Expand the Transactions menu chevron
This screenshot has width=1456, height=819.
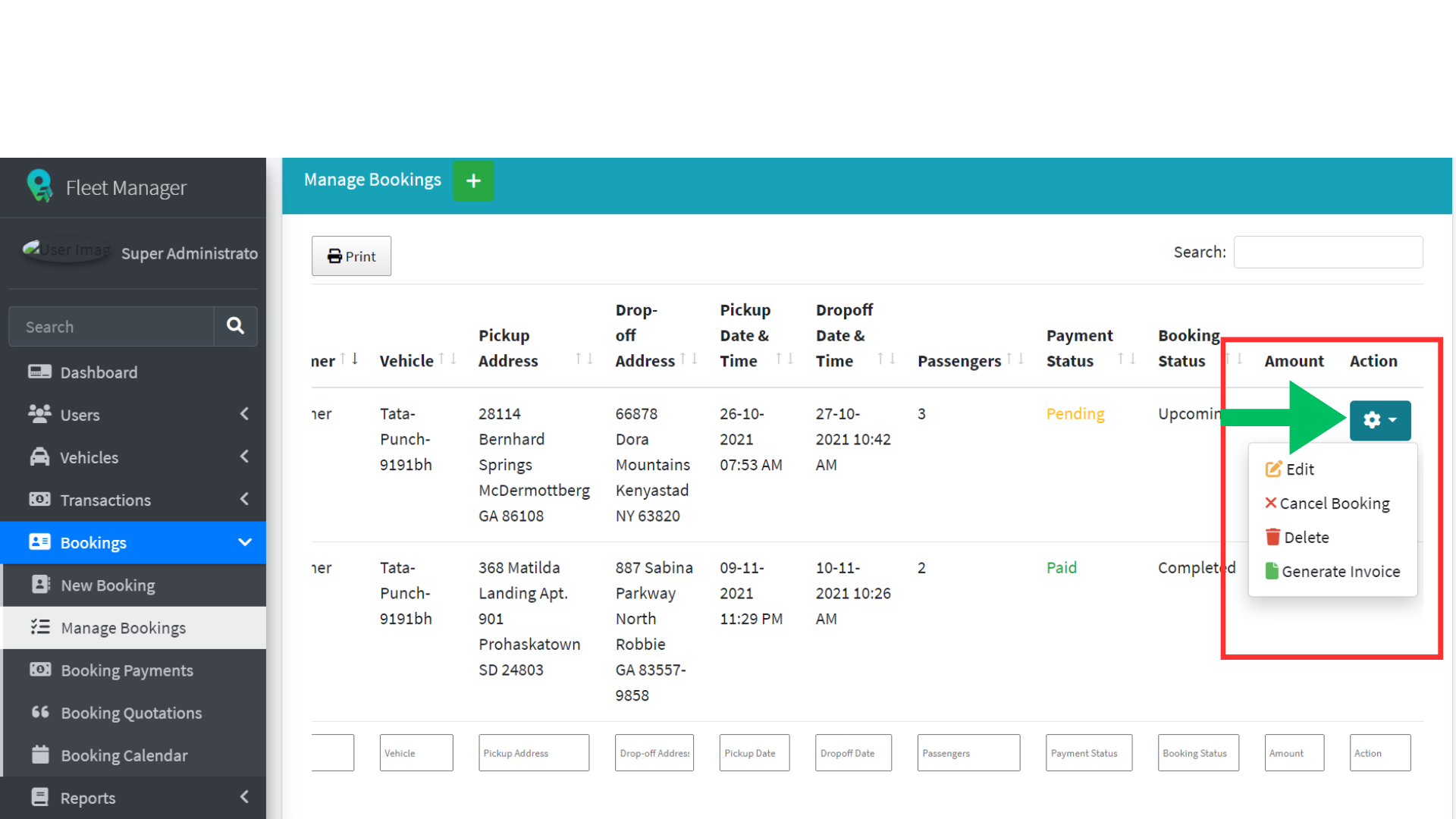(x=244, y=499)
